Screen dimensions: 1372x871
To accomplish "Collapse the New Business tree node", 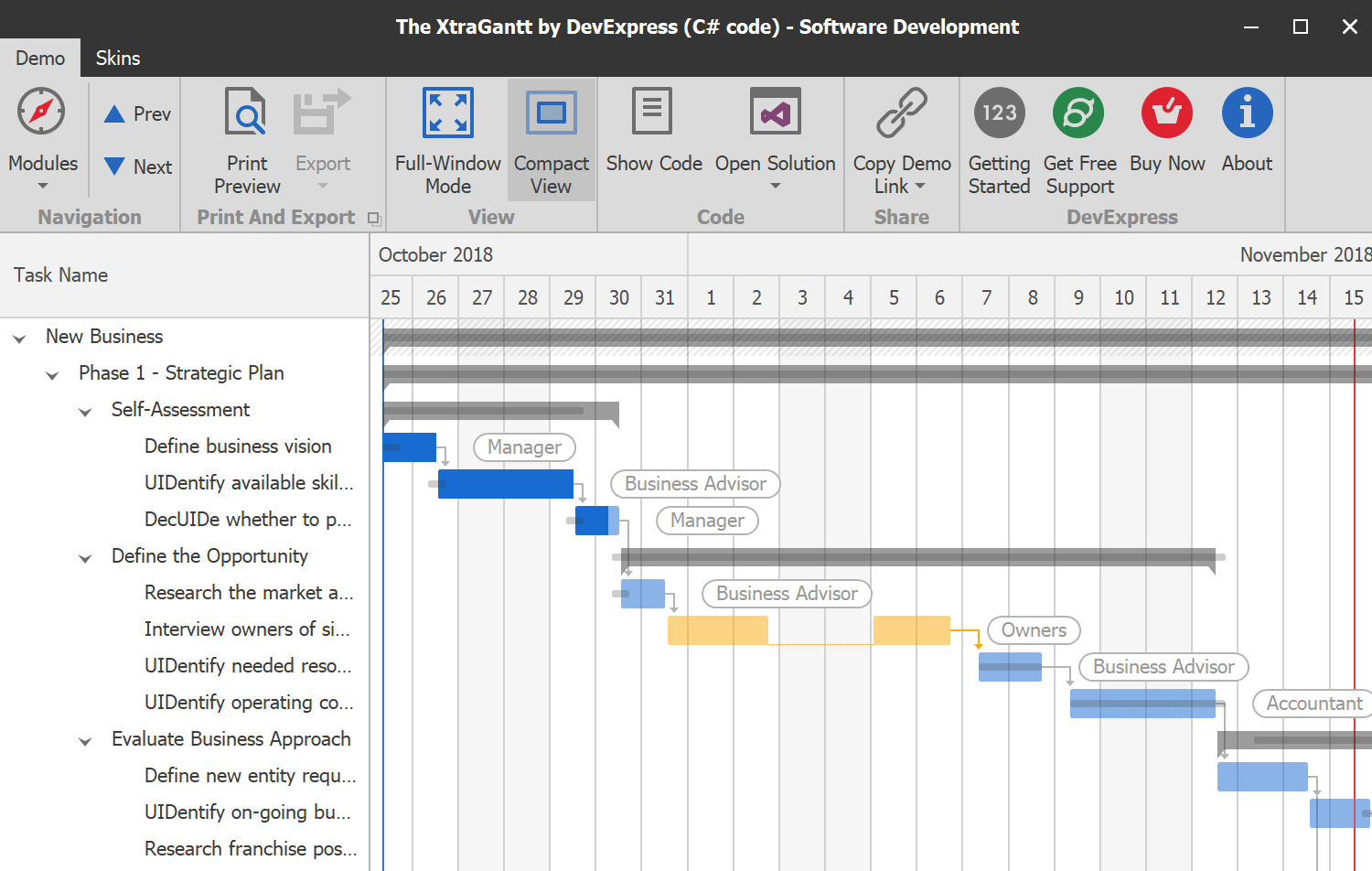I will coord(20,337).
